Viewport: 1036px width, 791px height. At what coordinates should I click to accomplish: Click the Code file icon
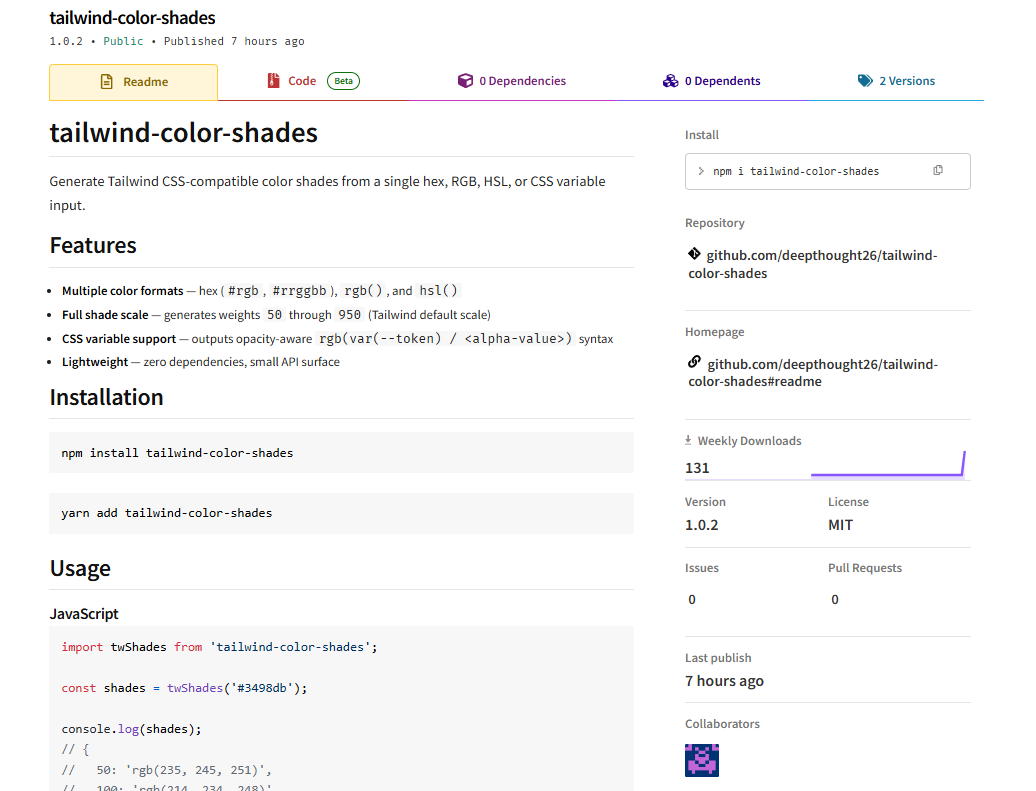click(274, 81)
